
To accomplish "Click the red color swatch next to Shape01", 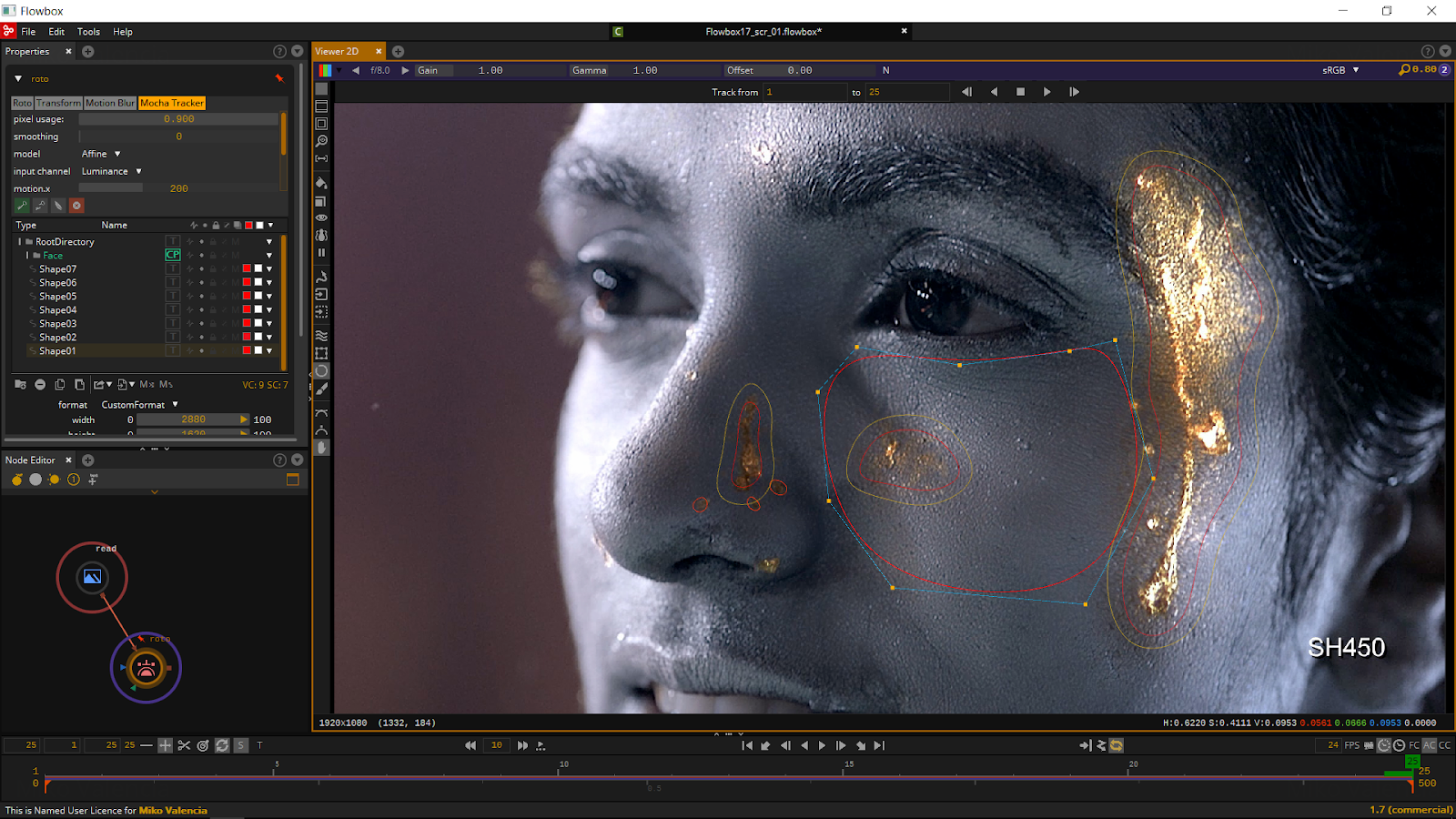I will coord(248,350).
